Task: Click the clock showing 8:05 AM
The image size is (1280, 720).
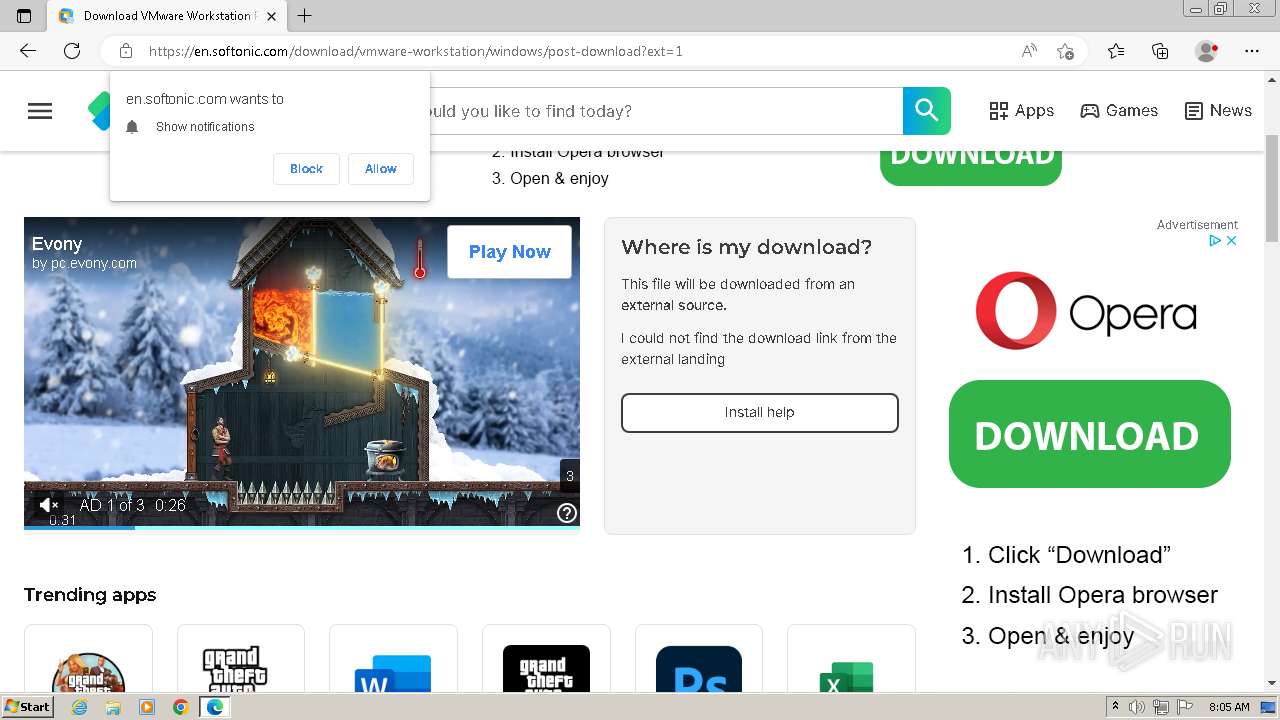Action: coord(1229,707)
